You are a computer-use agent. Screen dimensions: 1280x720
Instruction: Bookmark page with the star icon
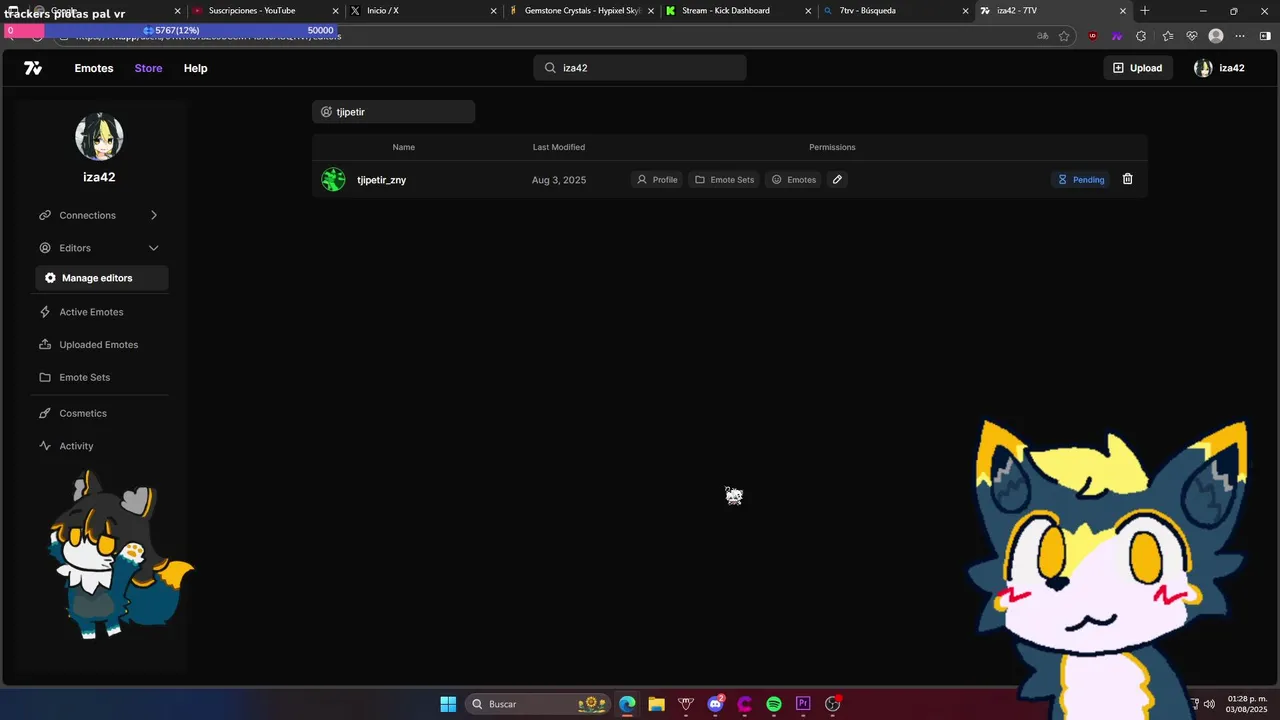click(1064, 36)
